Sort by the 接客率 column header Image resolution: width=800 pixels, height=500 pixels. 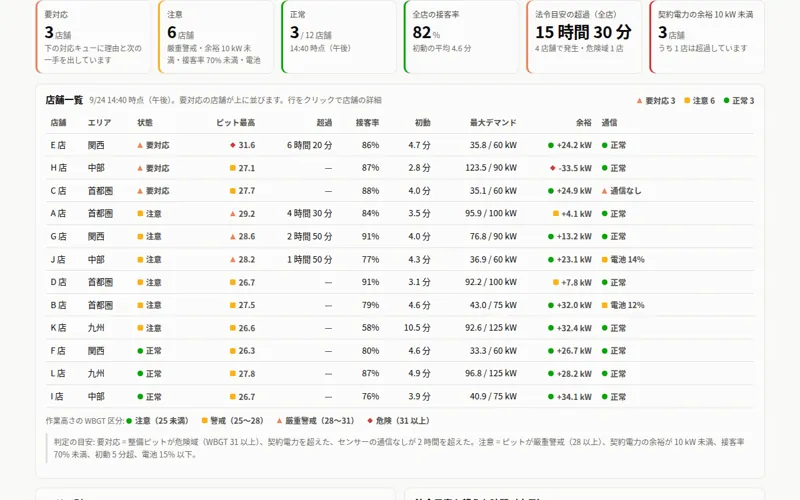click(x=367, y=122)
